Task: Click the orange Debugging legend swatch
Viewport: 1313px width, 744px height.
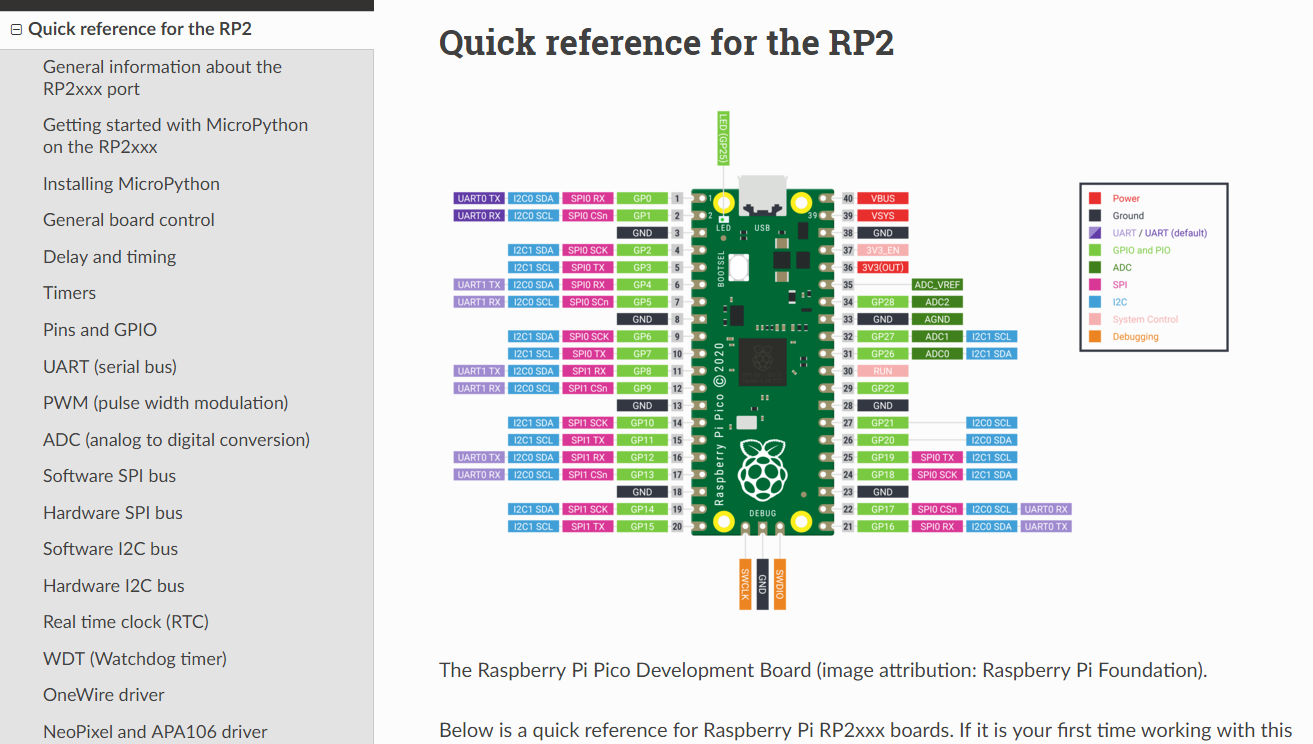Action: coord(1095,337)
